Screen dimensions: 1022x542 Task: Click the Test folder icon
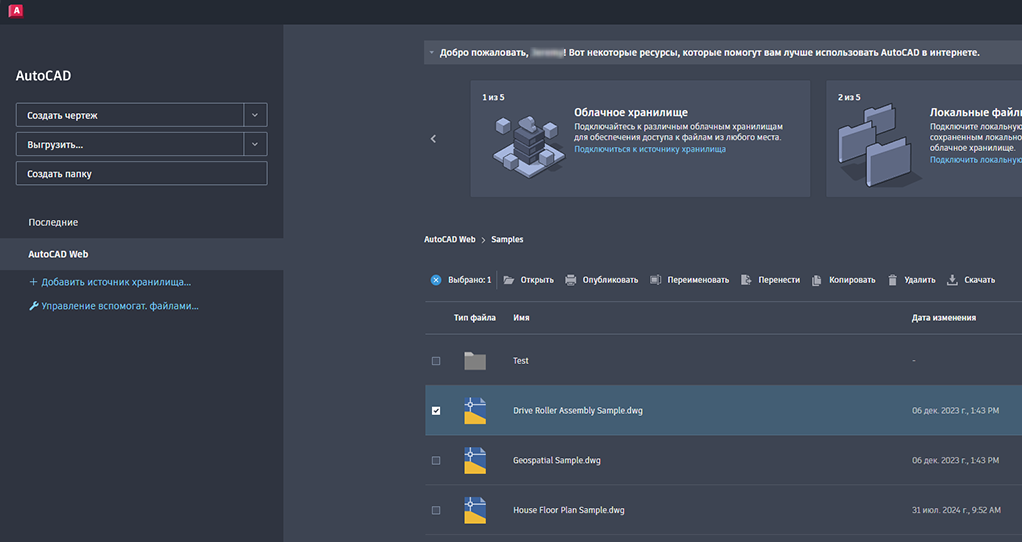(x=475, y=361)
